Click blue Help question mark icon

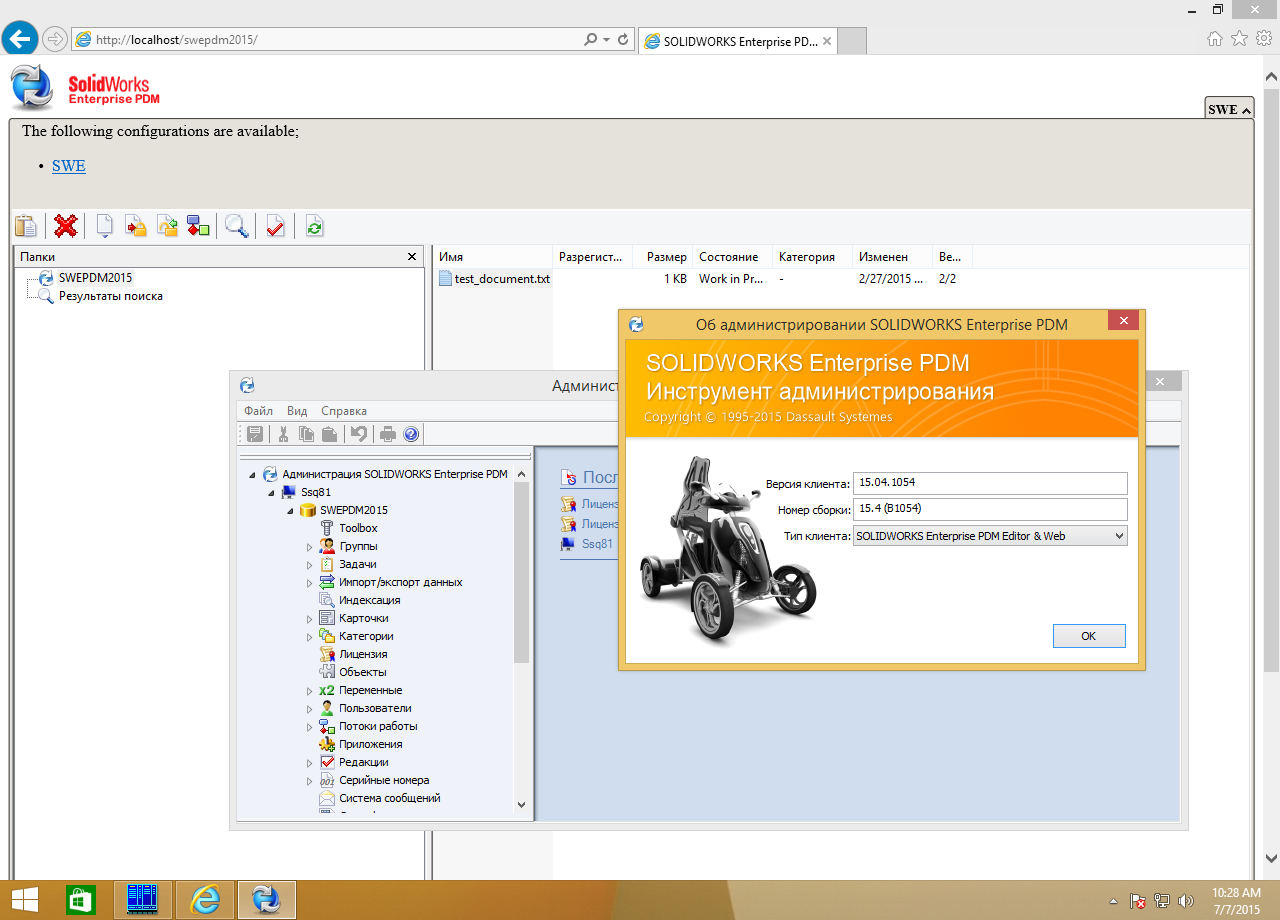pos(410,434)
